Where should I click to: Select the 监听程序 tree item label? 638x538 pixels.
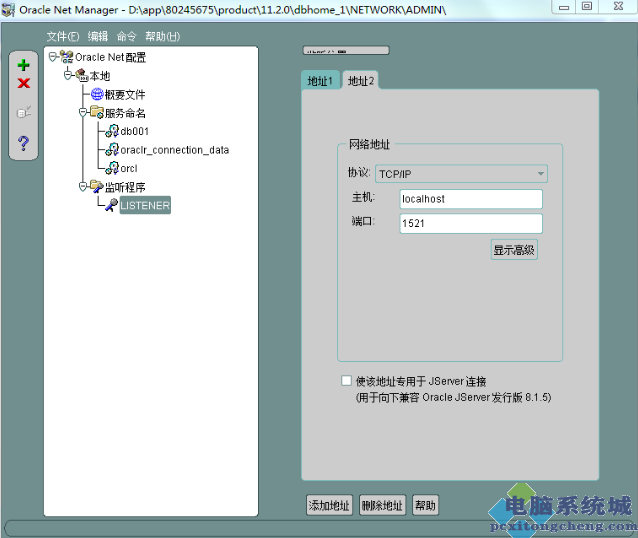click(125, 187)
